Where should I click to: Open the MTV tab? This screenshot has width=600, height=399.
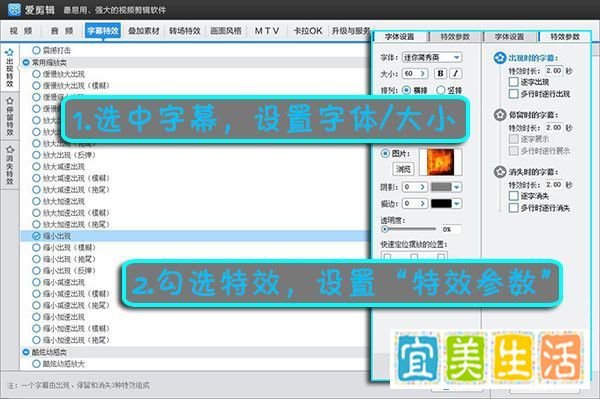point(267,31)
